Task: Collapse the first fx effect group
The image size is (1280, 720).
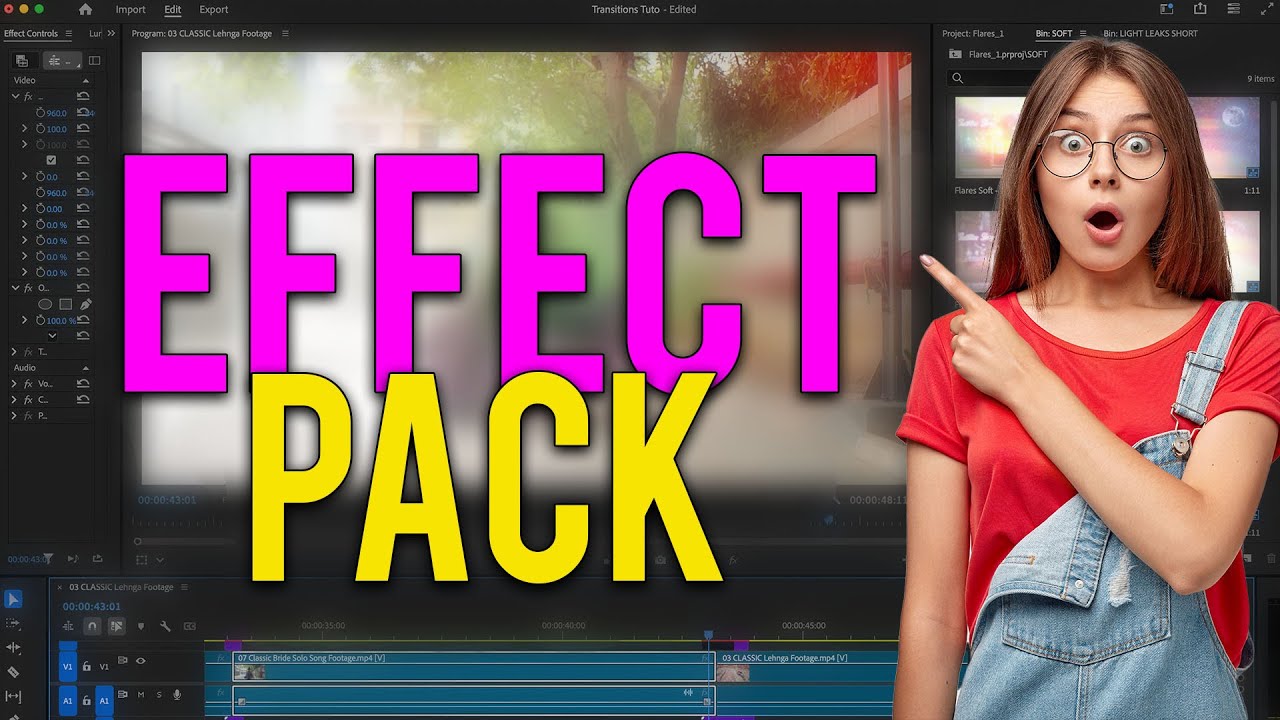Action: click(x=15, y=97)
